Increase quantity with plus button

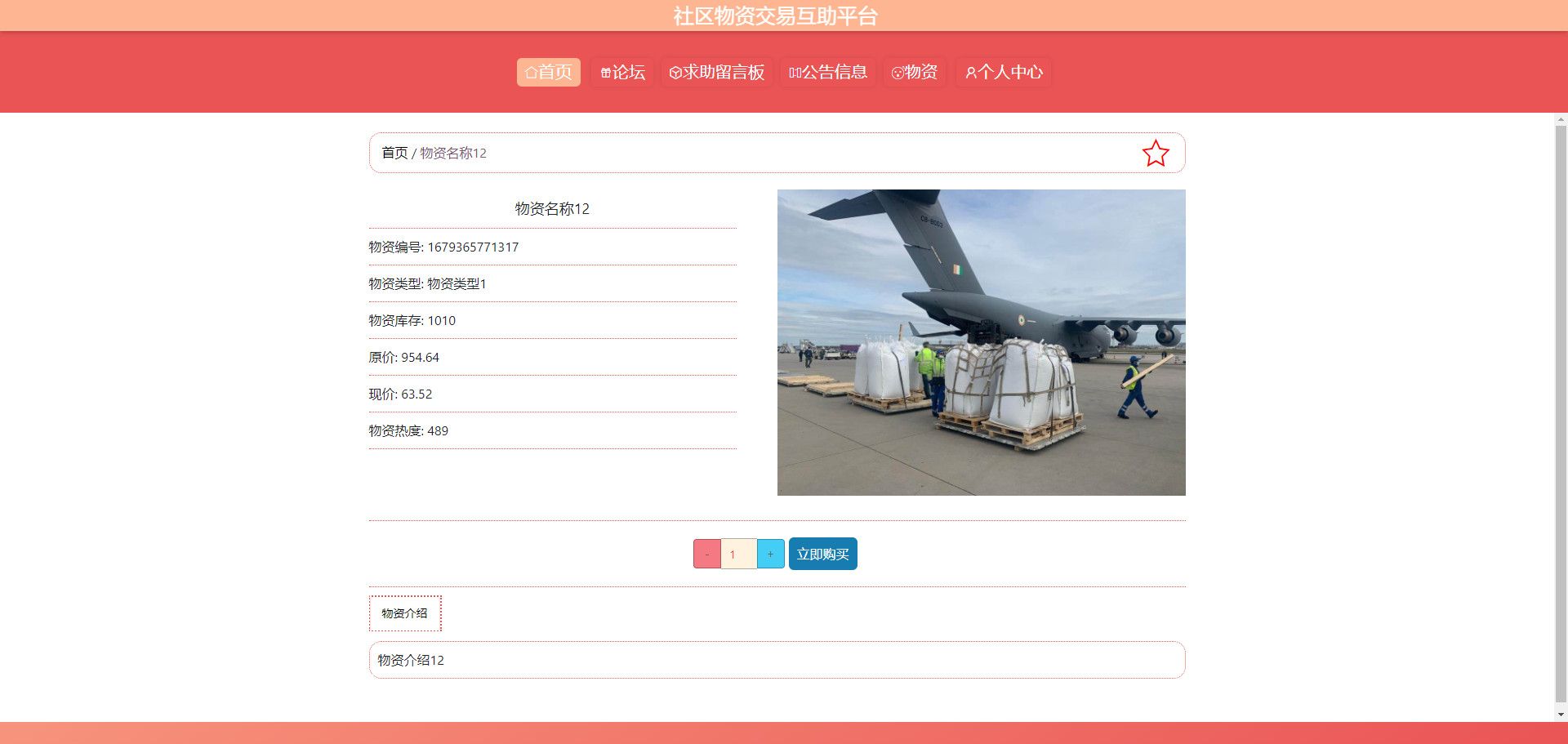pos(770,554)
